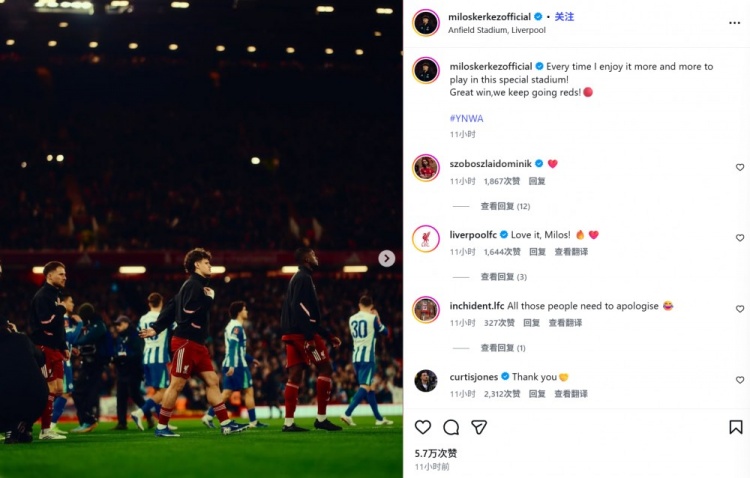Expand the 12 replies under szoboszlaidominik

[x=505, y=206]
